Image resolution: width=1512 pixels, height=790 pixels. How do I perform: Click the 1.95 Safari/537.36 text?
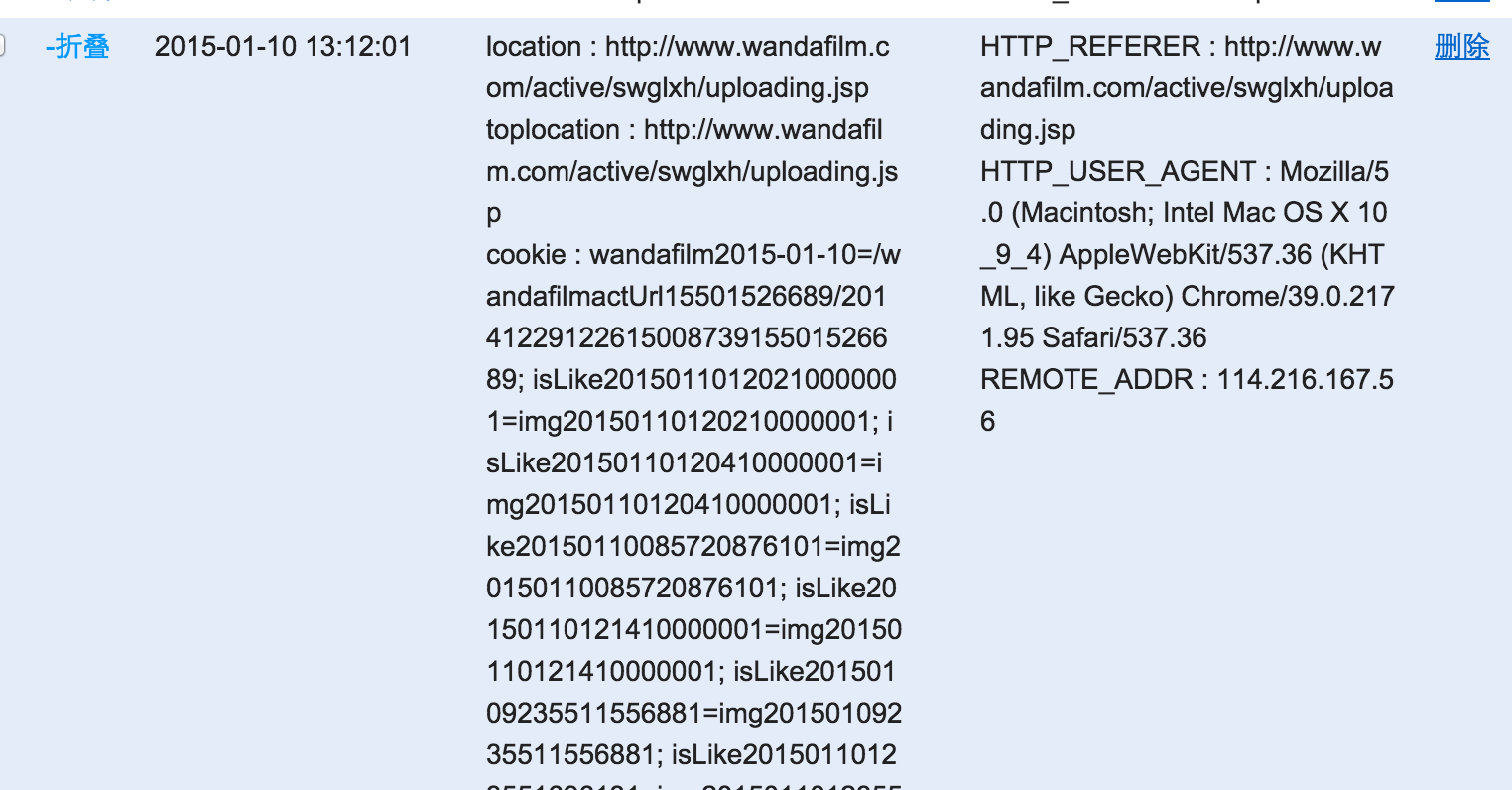coord(1093,338)
